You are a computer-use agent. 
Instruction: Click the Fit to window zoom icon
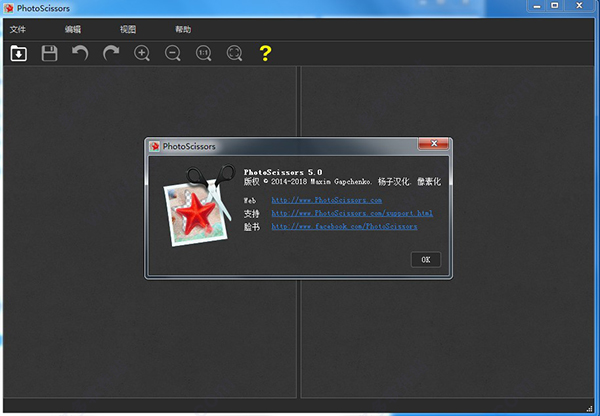point(234,53)
